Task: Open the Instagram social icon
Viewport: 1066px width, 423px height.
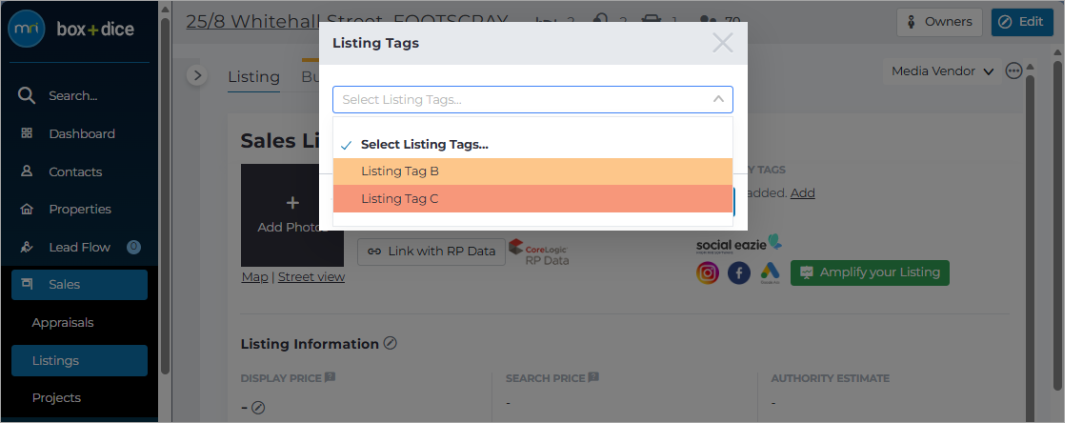Action: 707,273
